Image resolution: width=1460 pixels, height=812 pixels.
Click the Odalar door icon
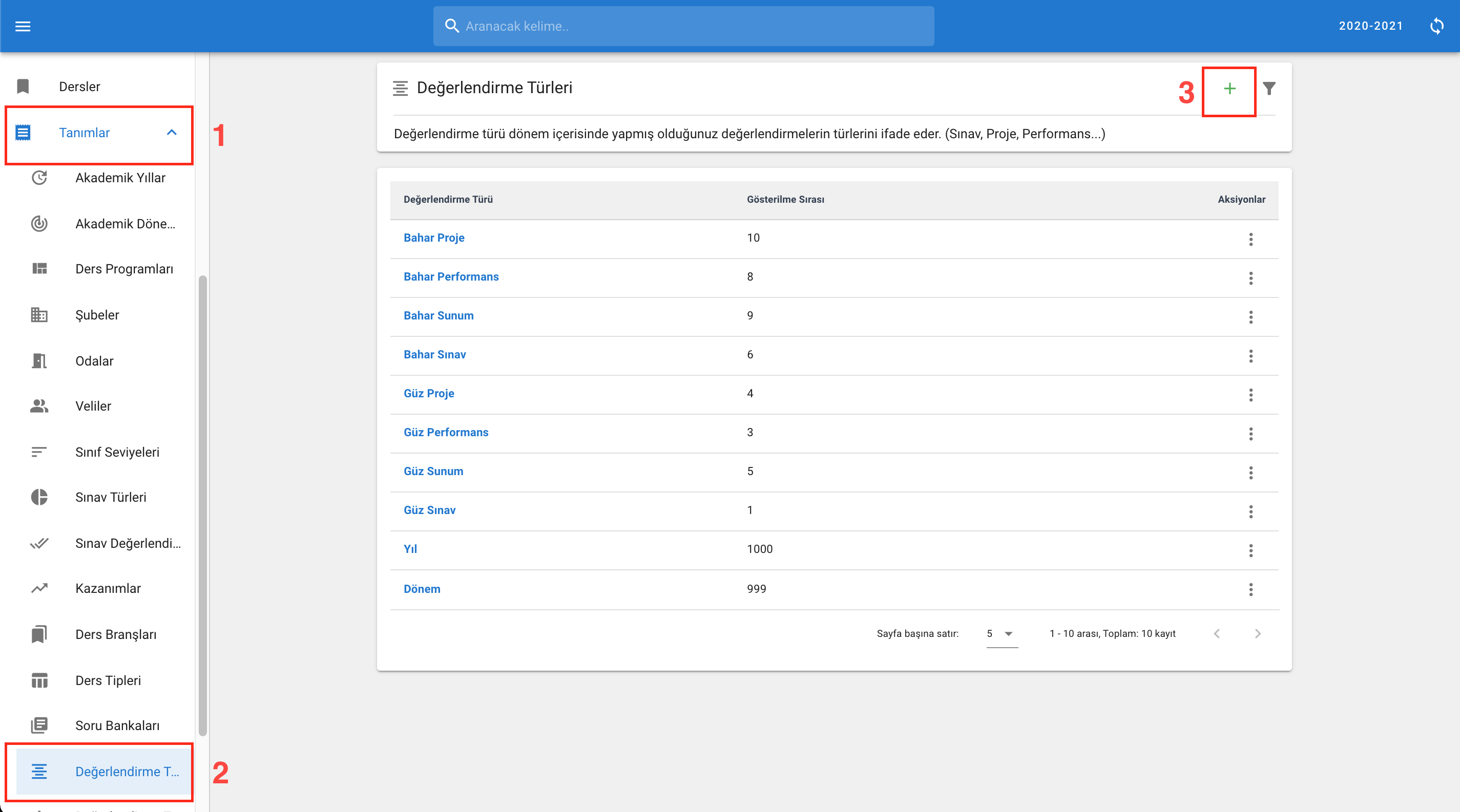tap(39, 361)
